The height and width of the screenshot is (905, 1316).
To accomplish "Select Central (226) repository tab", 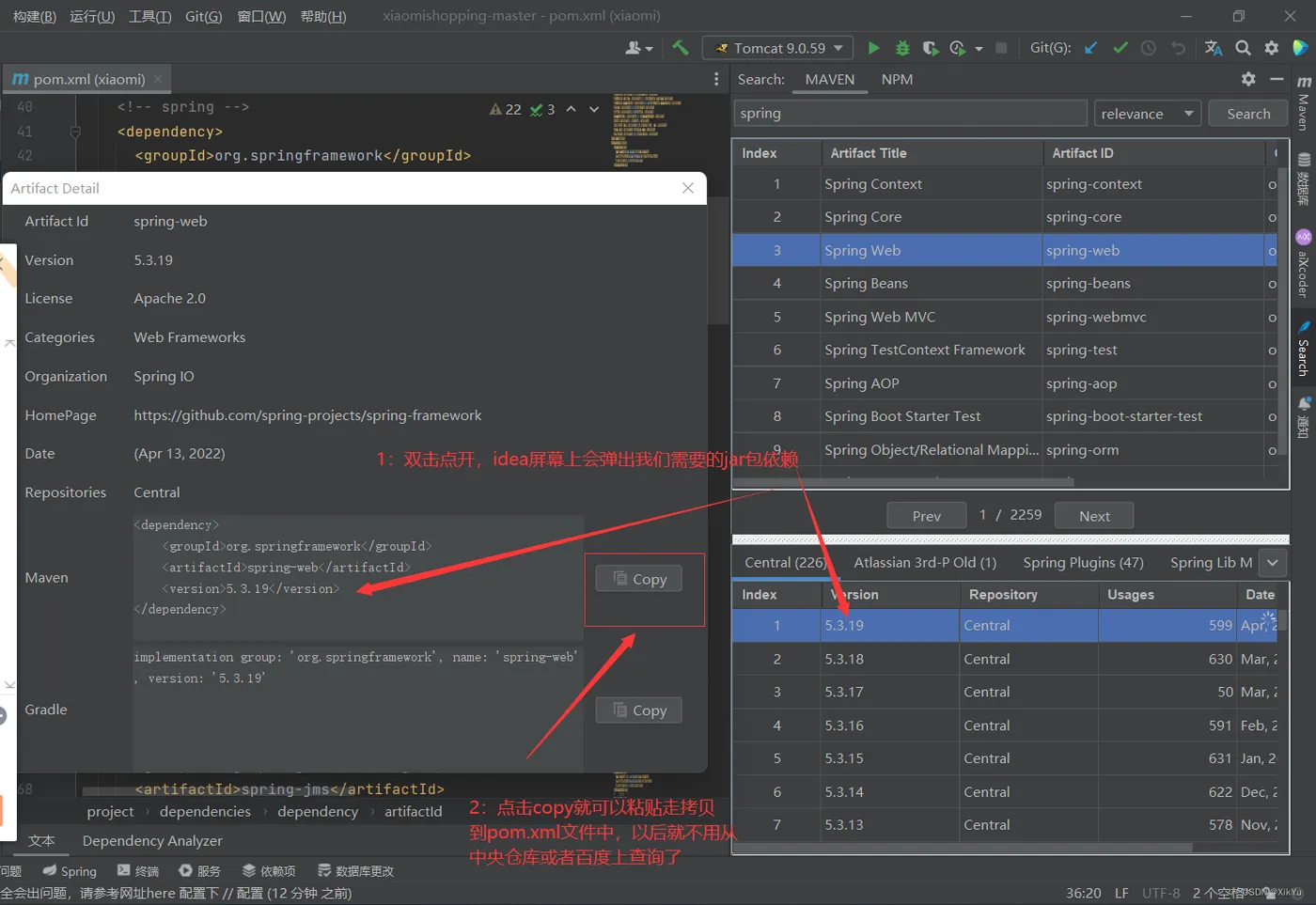I will coord(786,562).
